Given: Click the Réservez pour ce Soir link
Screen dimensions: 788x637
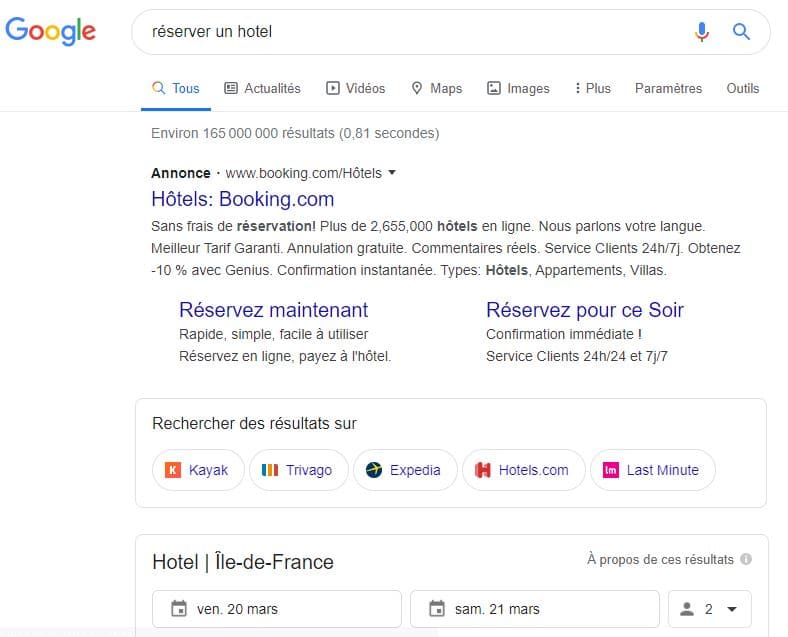Looking at the screenshot, I should [585, 310].
